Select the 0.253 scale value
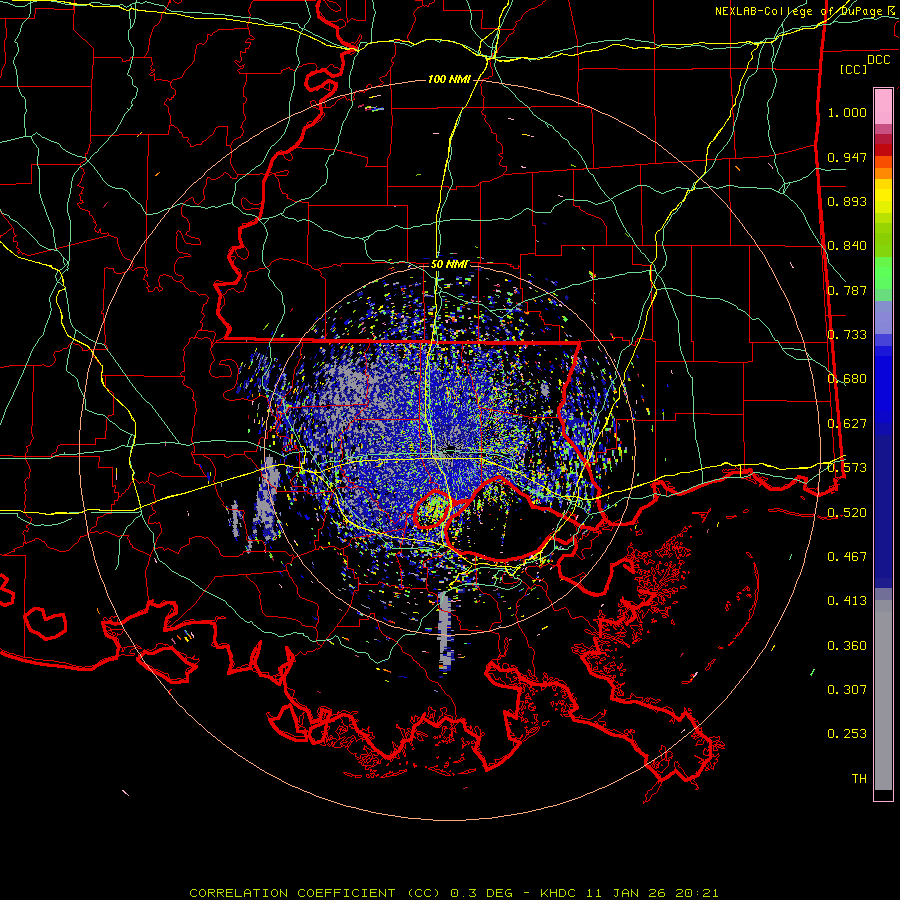 click(847, 734)
